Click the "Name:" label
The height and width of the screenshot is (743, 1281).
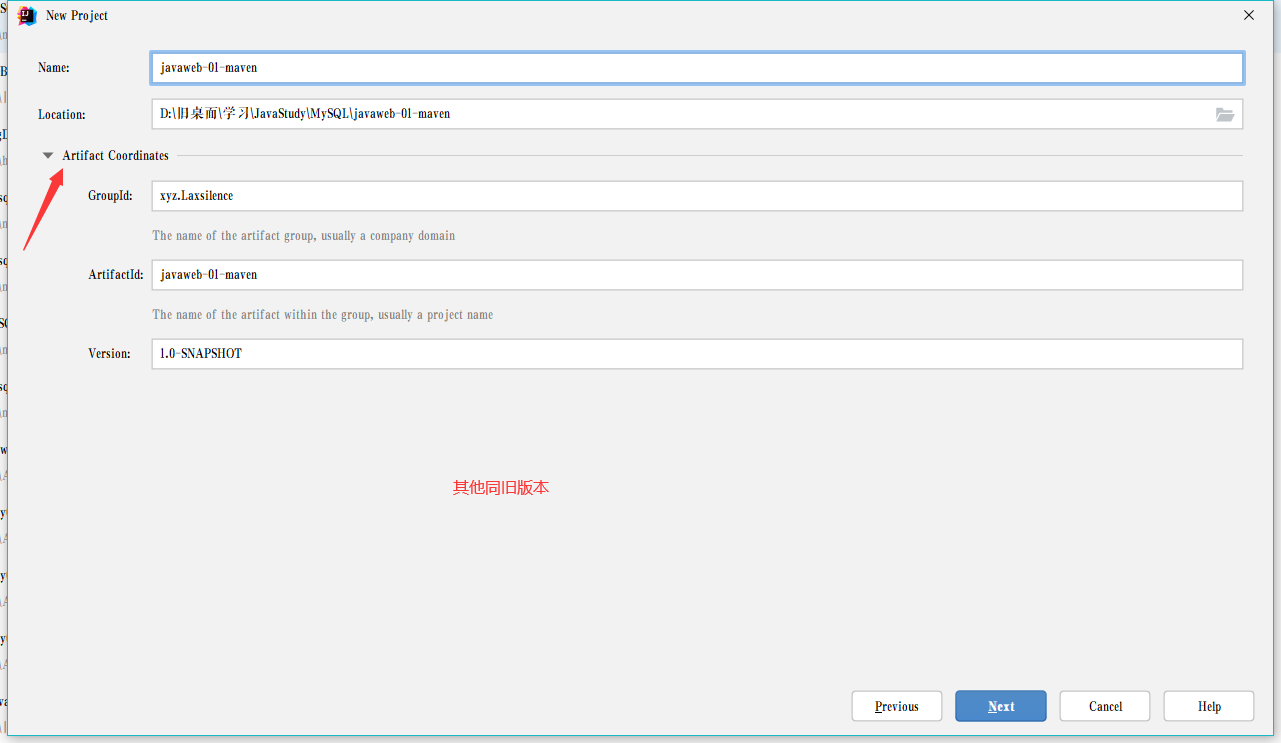[x=53, y=68]
